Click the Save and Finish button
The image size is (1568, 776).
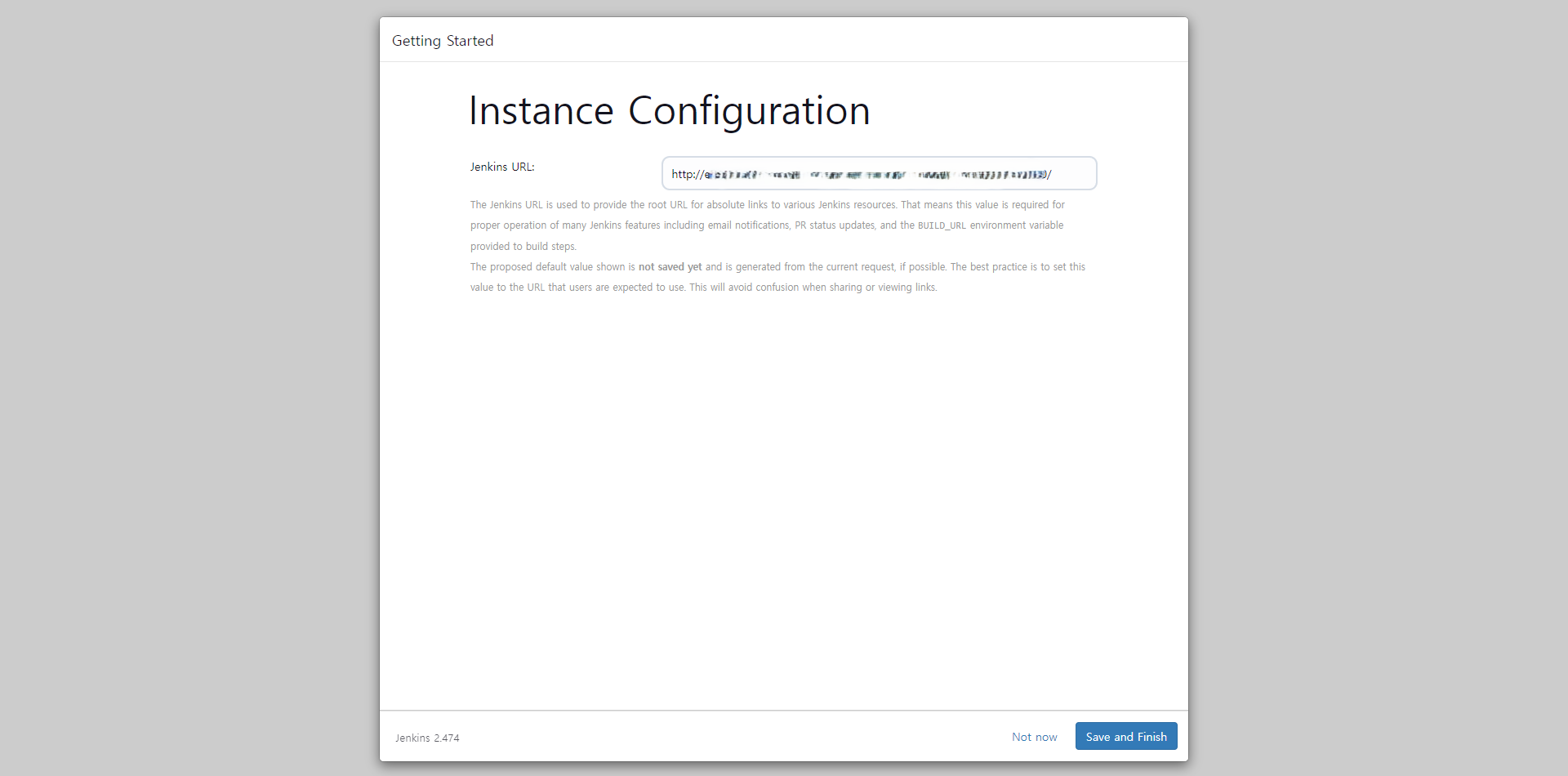pyautogui.click(x=1126, y=736)
